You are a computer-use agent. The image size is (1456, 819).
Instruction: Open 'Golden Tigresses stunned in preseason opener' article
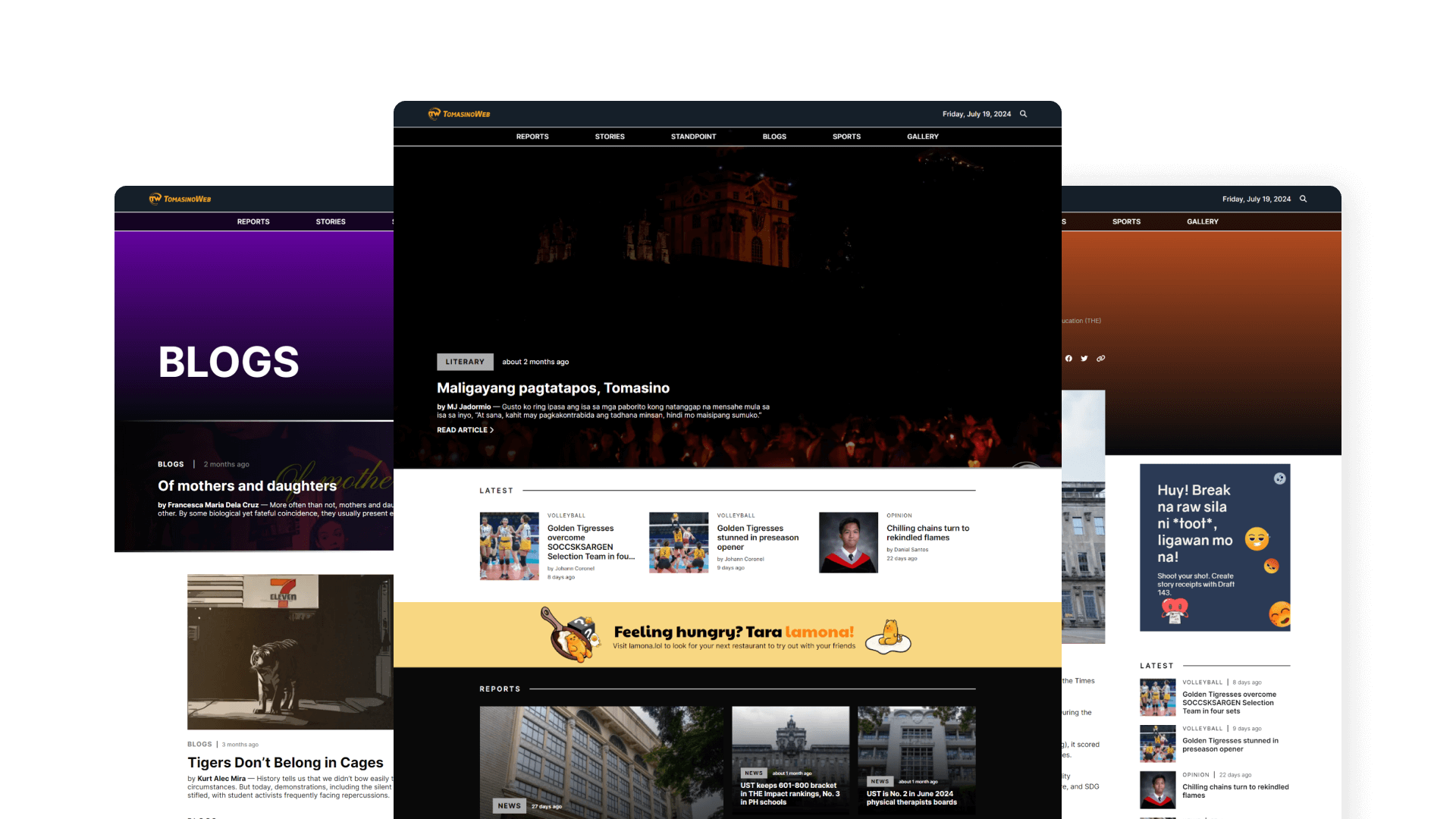pyautogui.click(x=758, y=538)
